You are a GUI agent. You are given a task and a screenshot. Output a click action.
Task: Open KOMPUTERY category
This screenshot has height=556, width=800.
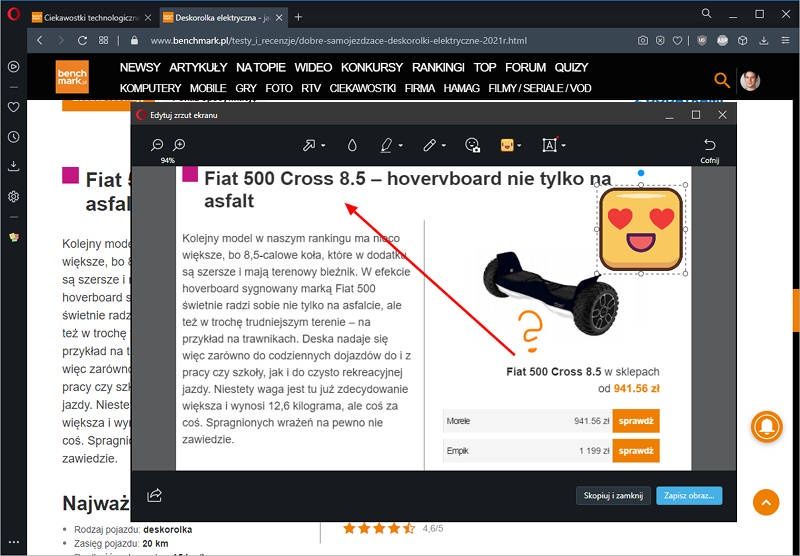[x=150, y=88]
